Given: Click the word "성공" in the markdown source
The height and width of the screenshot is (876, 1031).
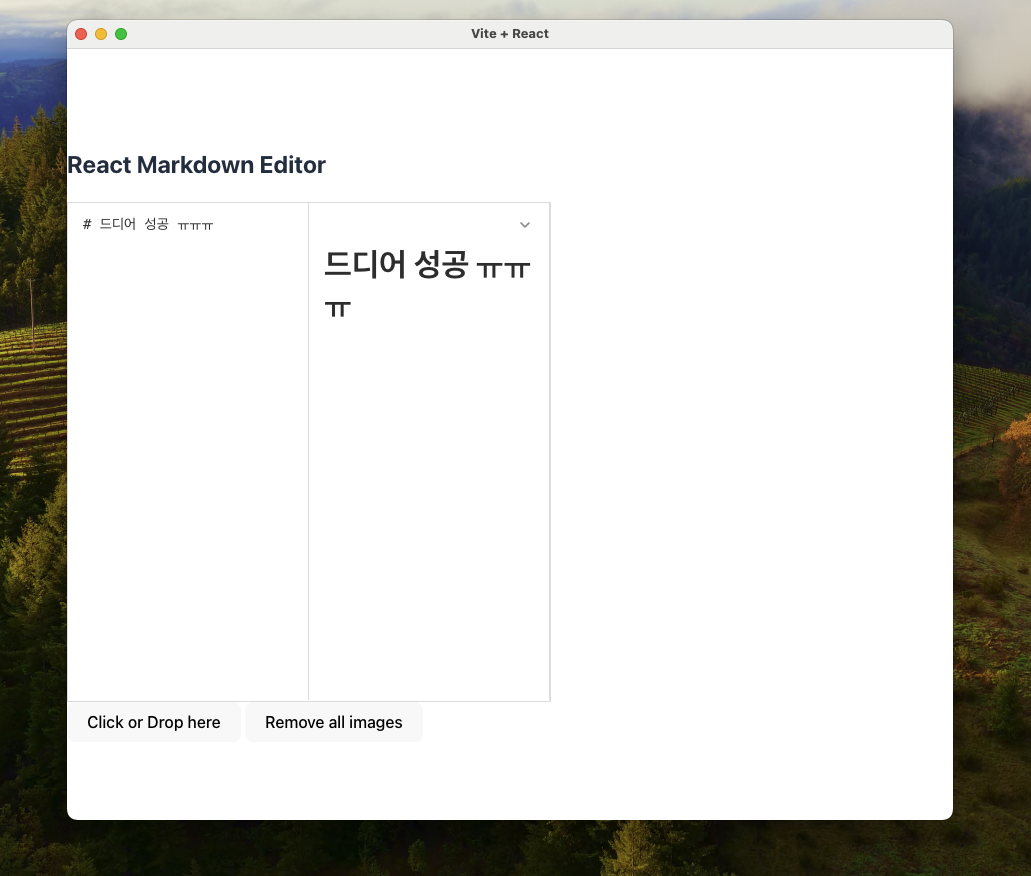Looking at the screenshot, I should [x=156, y=224].
